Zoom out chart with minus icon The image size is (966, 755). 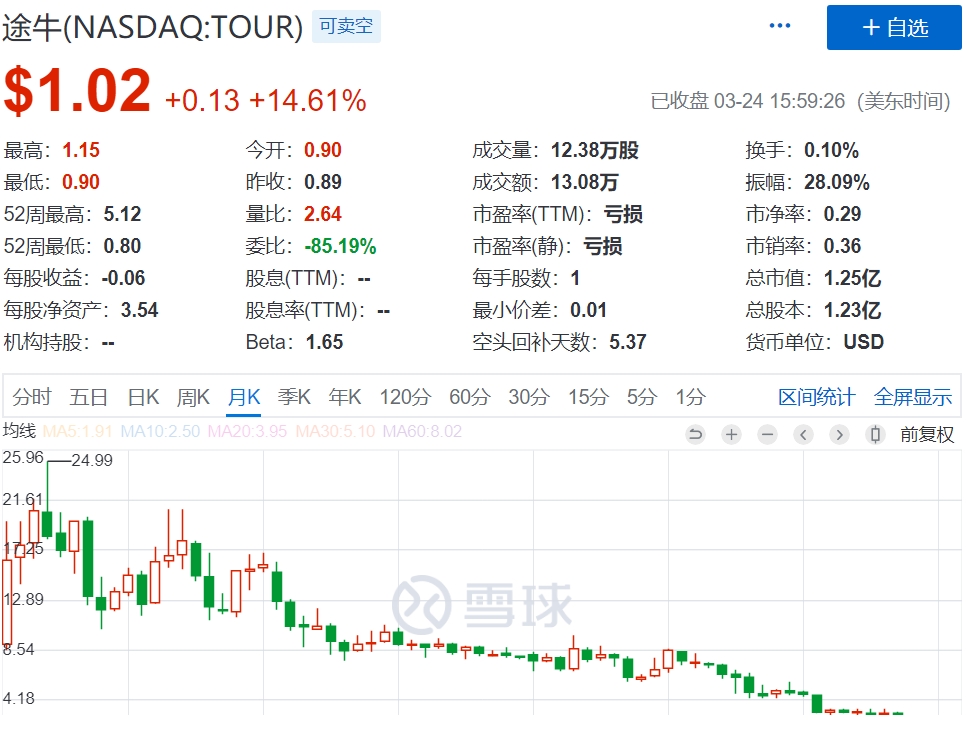768,435
